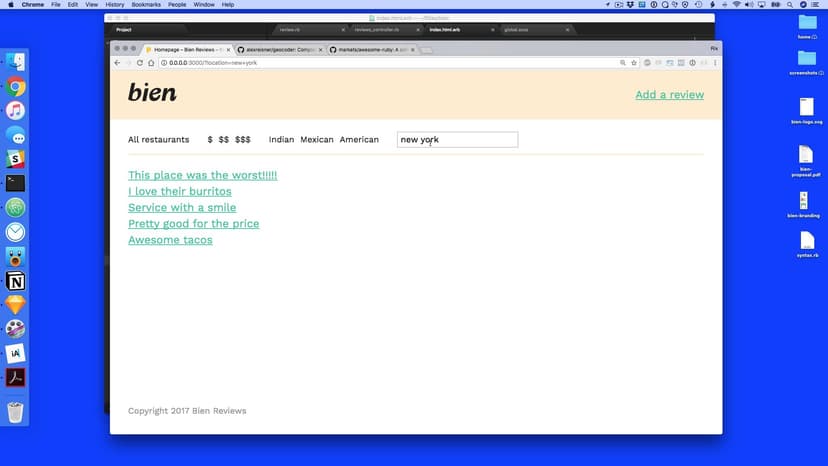Open iTunes from the dock
Viewport: 828px width, 466px height.
16,110
